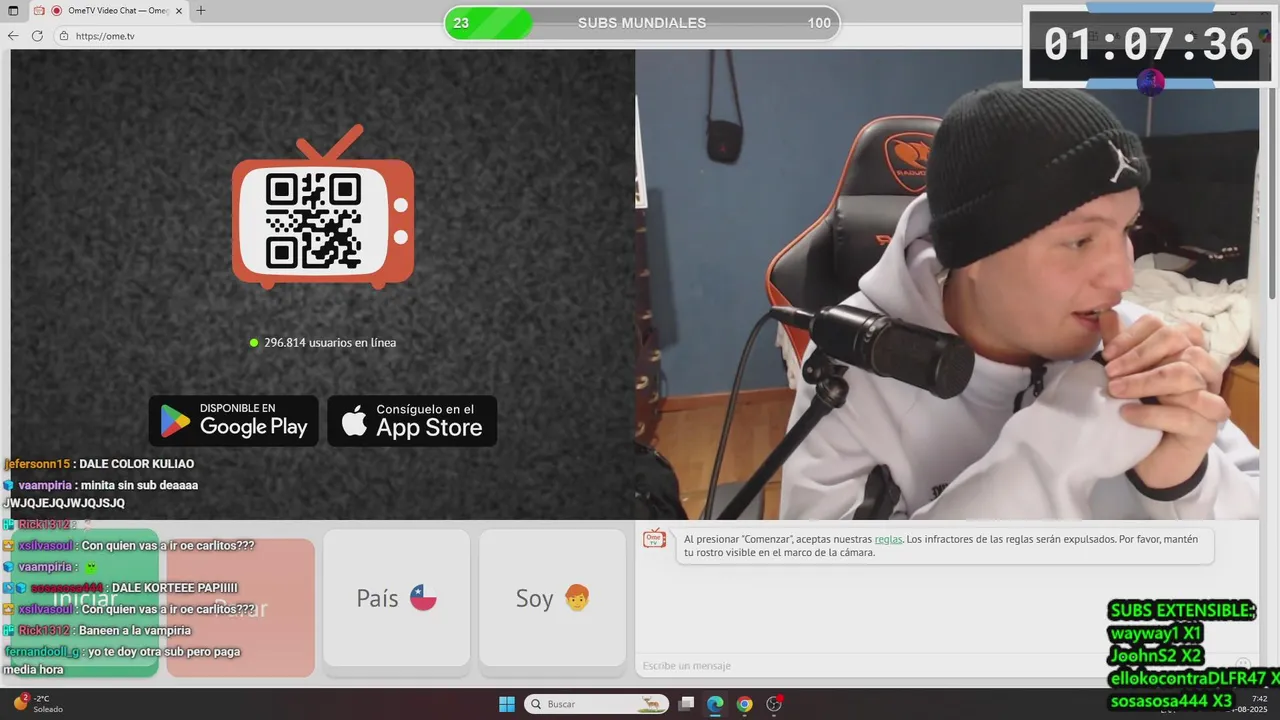The height and width of the screenshot is (720, 1280).
Task: Click the Buscar taskbar search box
Action: (x=595, y=704)
